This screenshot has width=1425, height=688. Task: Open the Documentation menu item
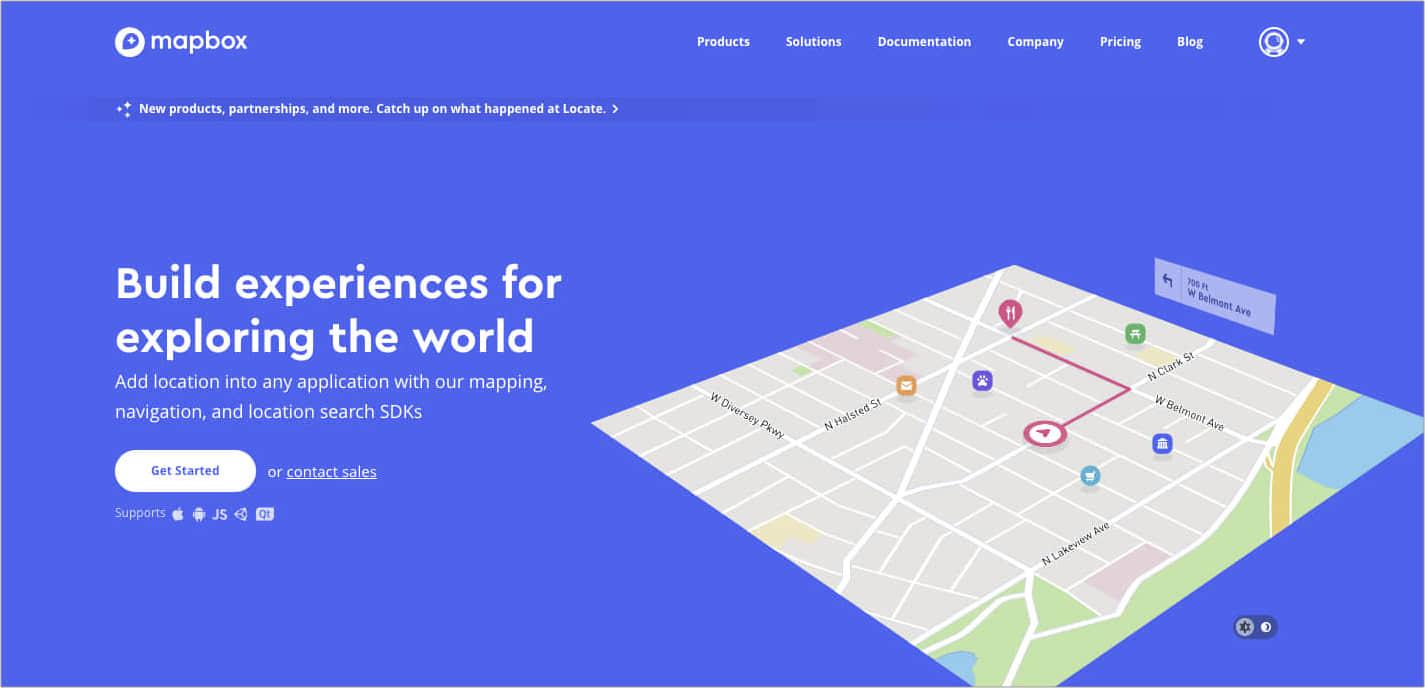coord(924,41)
